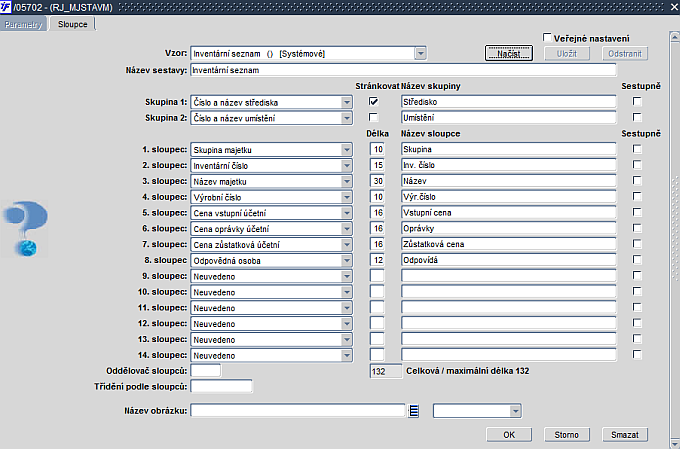Screen dimensions: 680x449
Task: Click the Třídění podle sloupců field
Action: point(221,386)
